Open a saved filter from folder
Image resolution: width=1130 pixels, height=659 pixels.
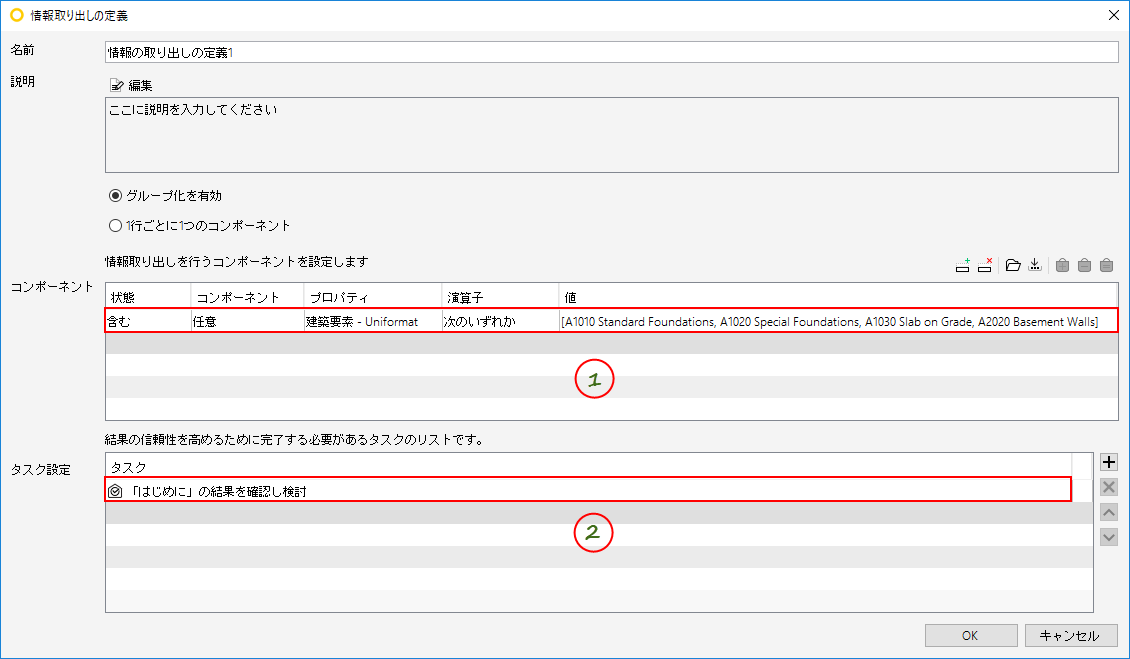(x=1013, y=265)
